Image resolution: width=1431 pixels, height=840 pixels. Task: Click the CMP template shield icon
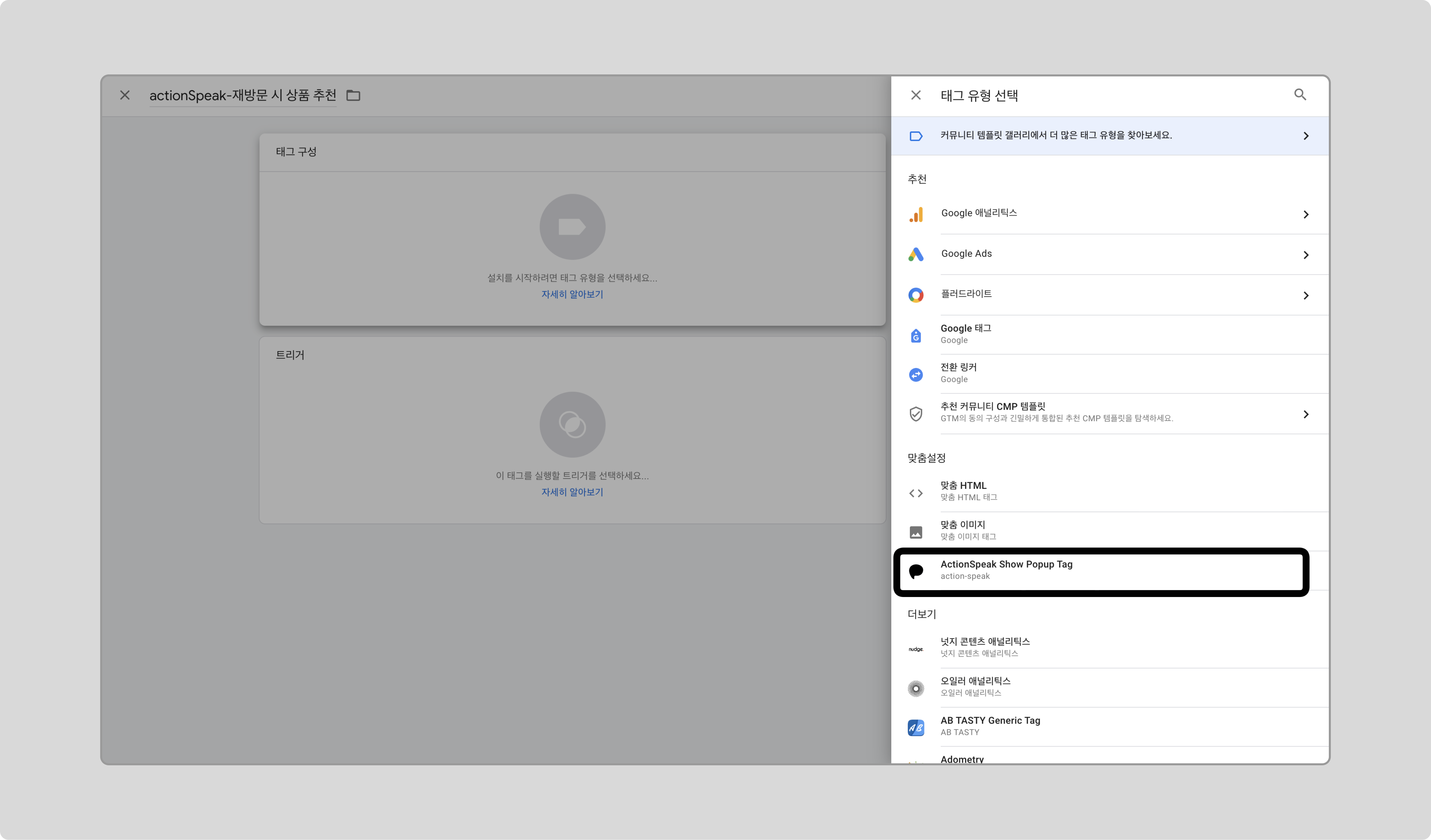pos(916,414)
